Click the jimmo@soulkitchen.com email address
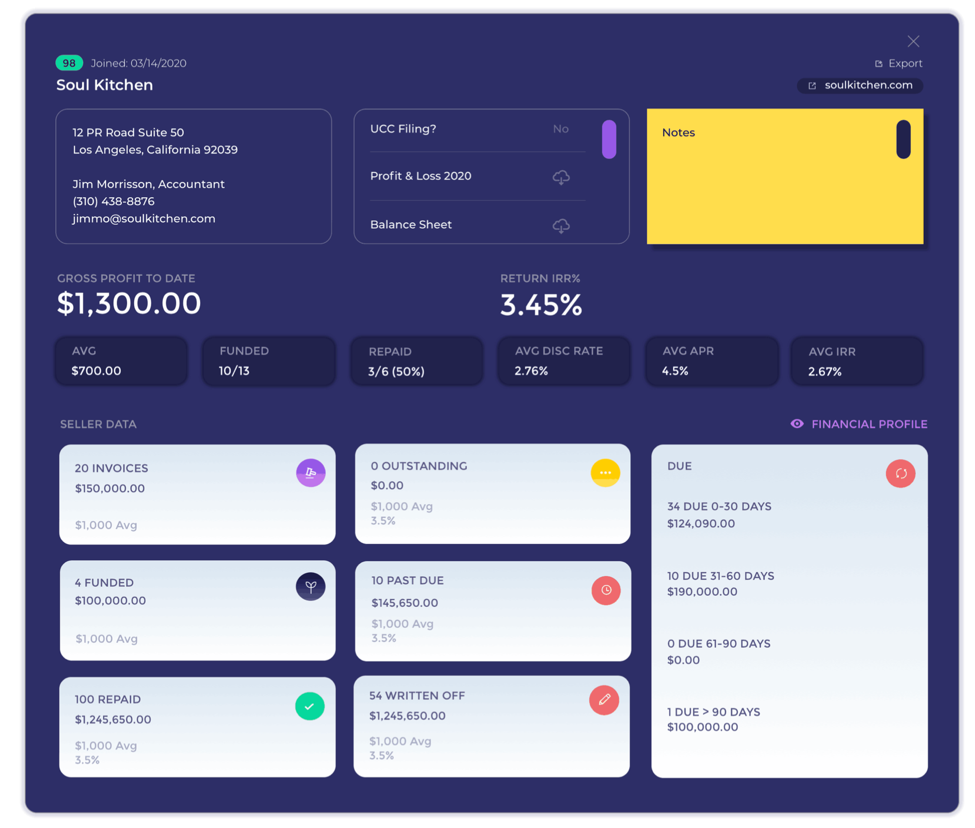This screenshot has height=828, width=975. click(x=144, y=219)
